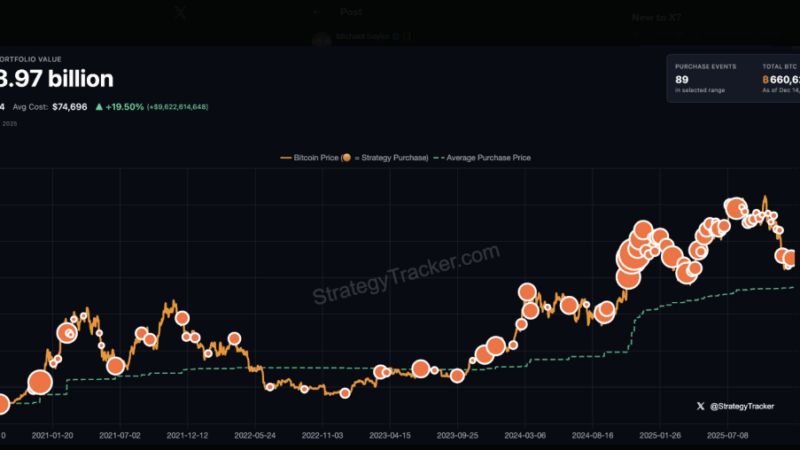Click the 2023-04-15 axis date
The width and height of the screenshot is (800, 450).
pyautogui.click(x=390, y=435)
